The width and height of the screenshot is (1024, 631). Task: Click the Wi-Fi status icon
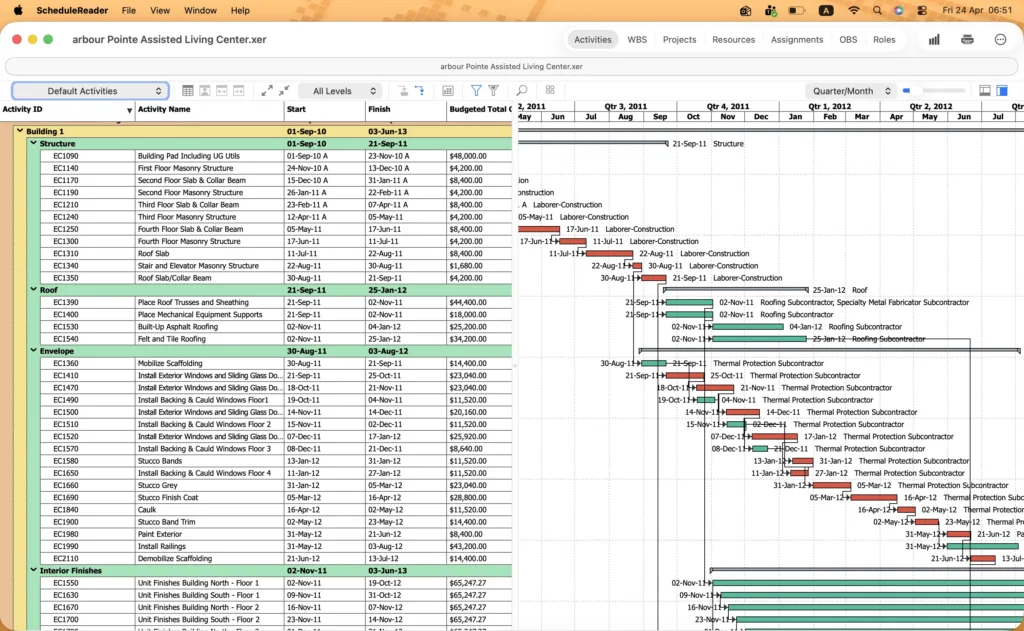click(854, 10)
